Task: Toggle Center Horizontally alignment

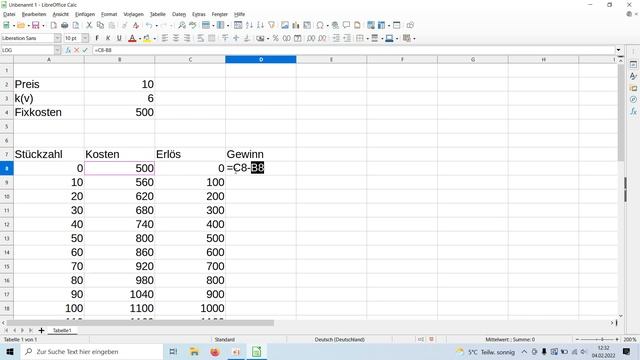Action: pyautogui.click(x=176, y=38)
